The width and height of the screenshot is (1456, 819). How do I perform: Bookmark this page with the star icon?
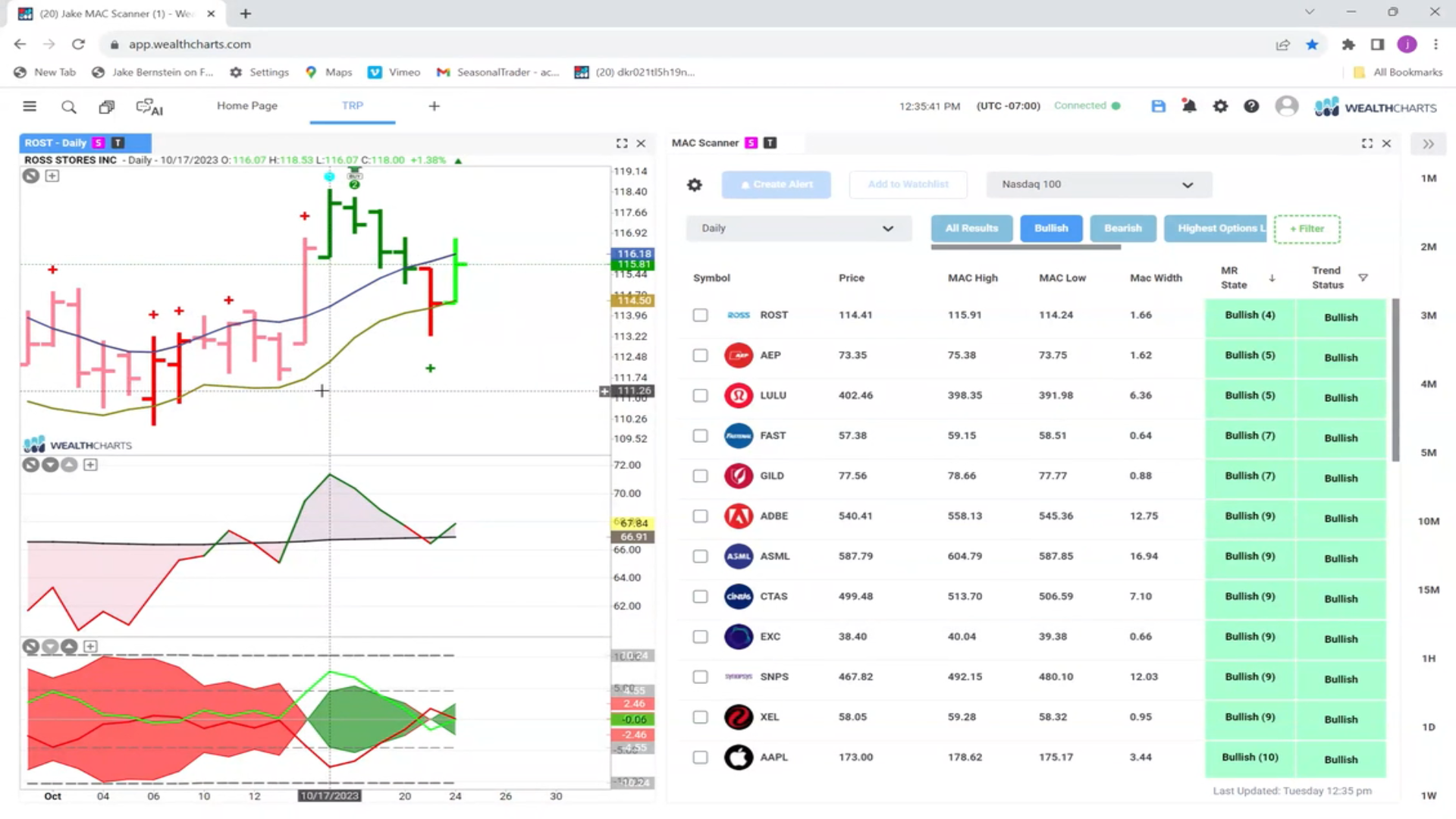click(x=1312, y=45)
